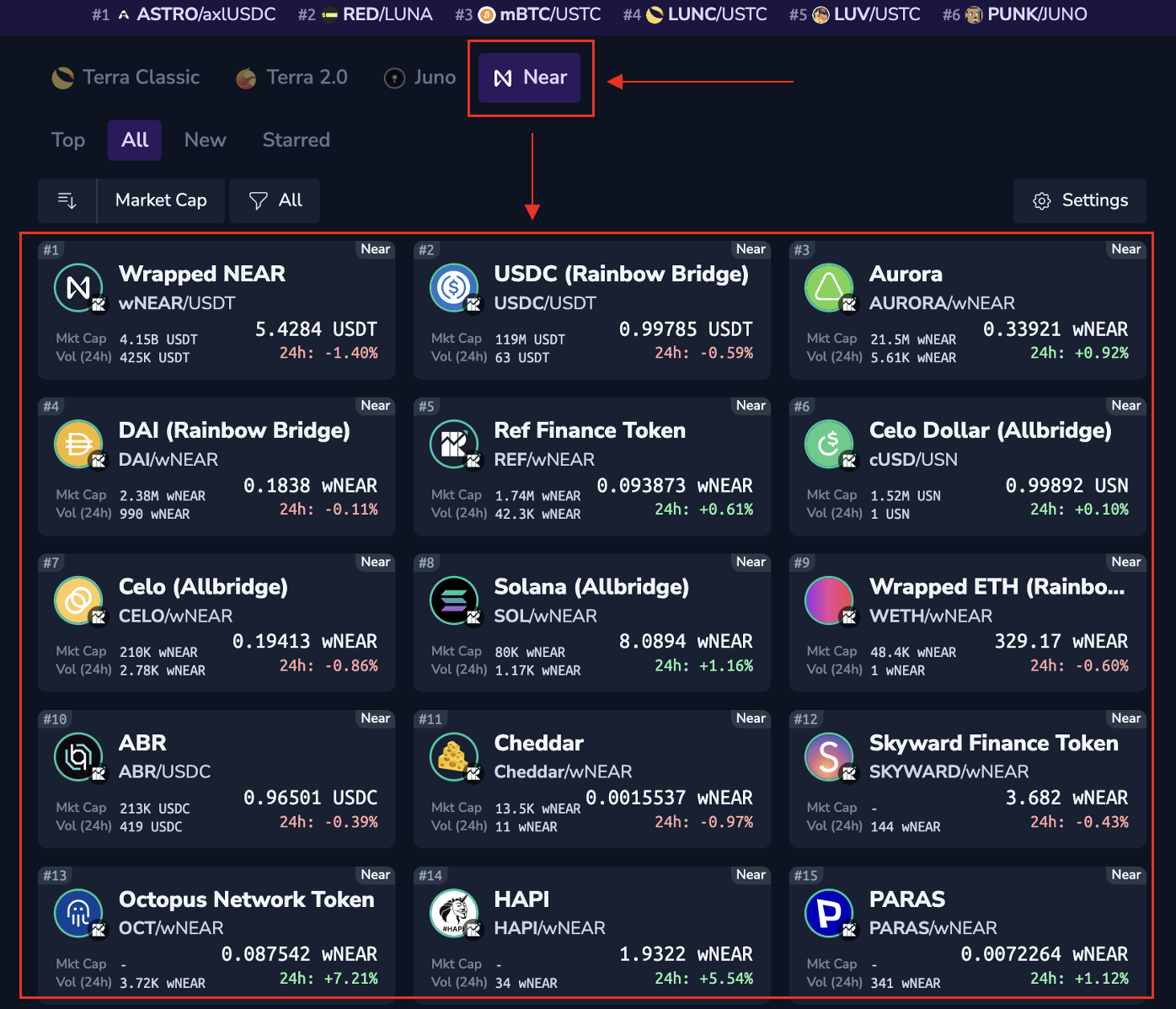Click the Wrapped ETH token icon
The height and width of the screenshot is (1009, 1176).
point(829,601)
